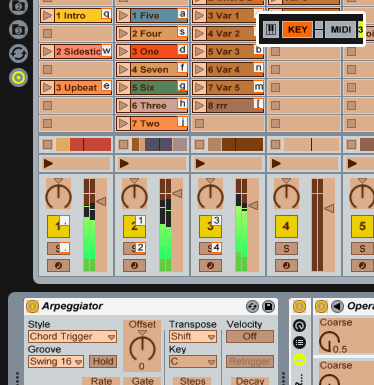The width and height of the screenshot is (374, 385).
Task: Click the track 1 pan knob
Action: [58, 196]
